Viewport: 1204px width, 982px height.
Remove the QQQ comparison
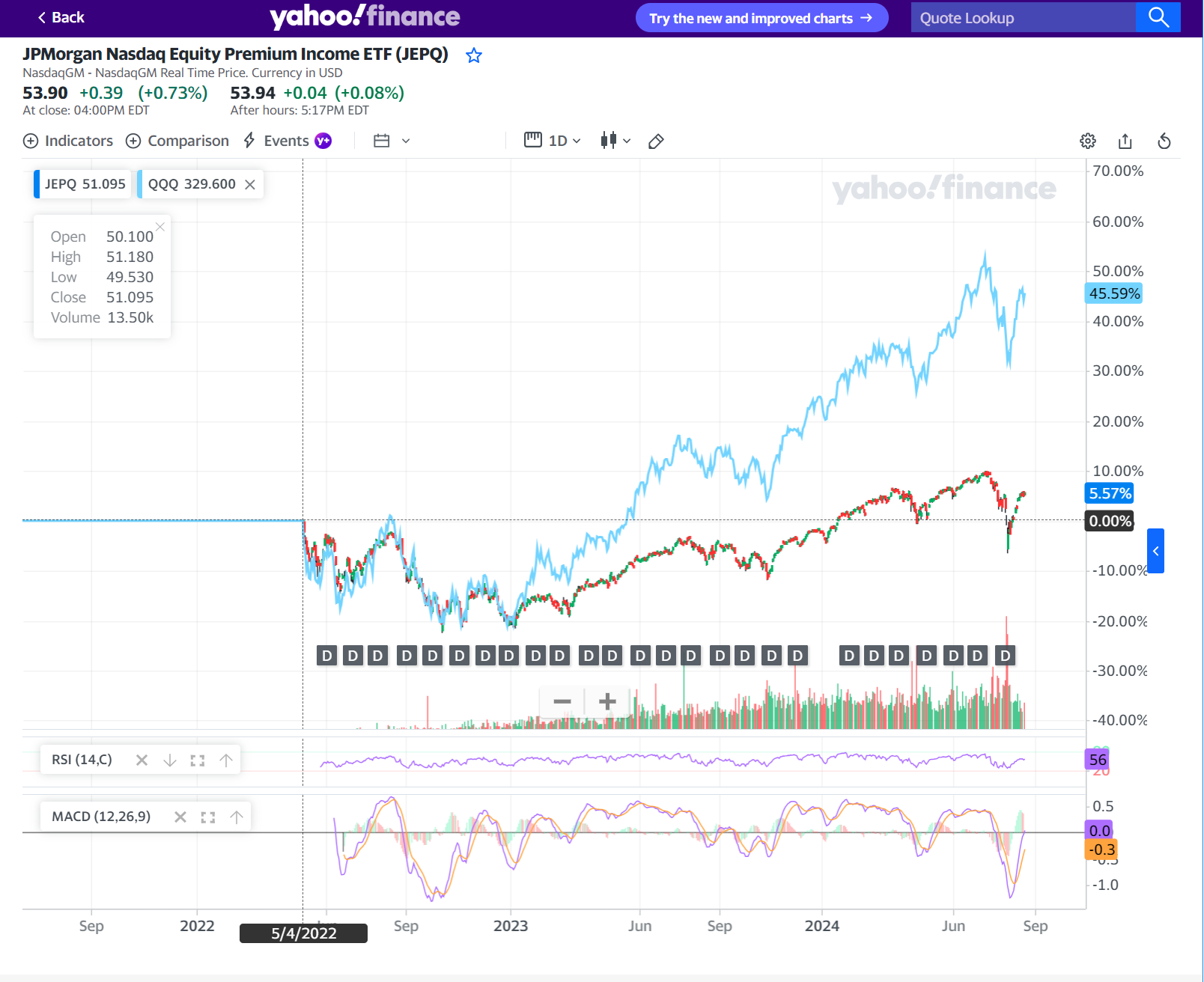click(x=250, y=185)
